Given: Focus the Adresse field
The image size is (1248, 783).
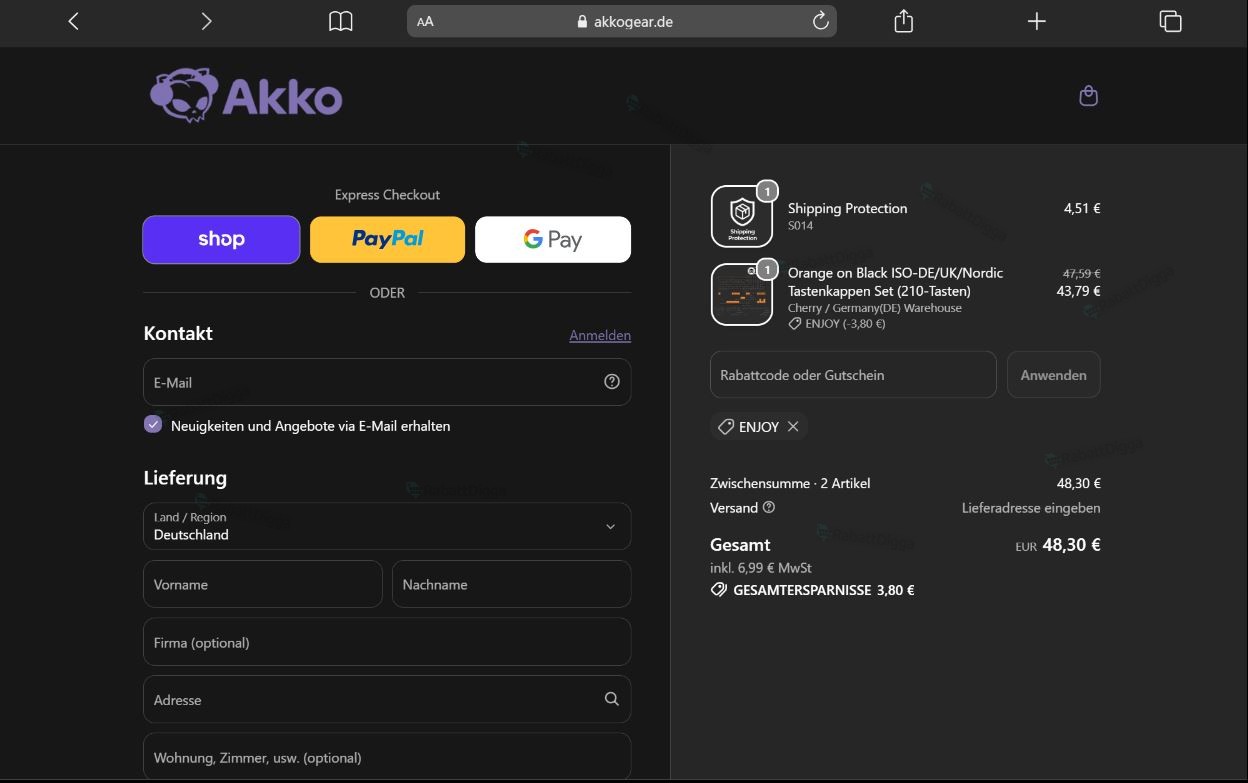Looking at the screenshot, I should tap(387, 699).
